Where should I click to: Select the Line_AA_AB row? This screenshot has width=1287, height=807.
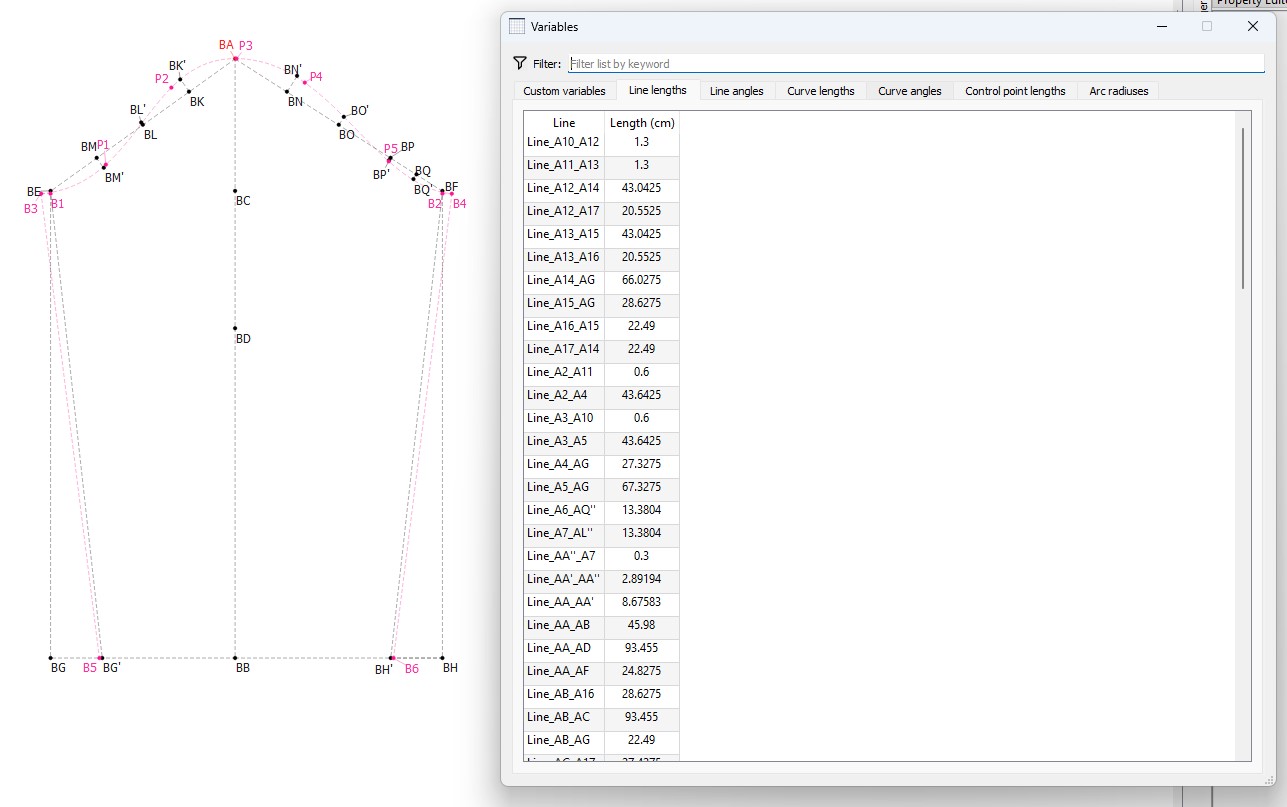click(x=601, y=625)
